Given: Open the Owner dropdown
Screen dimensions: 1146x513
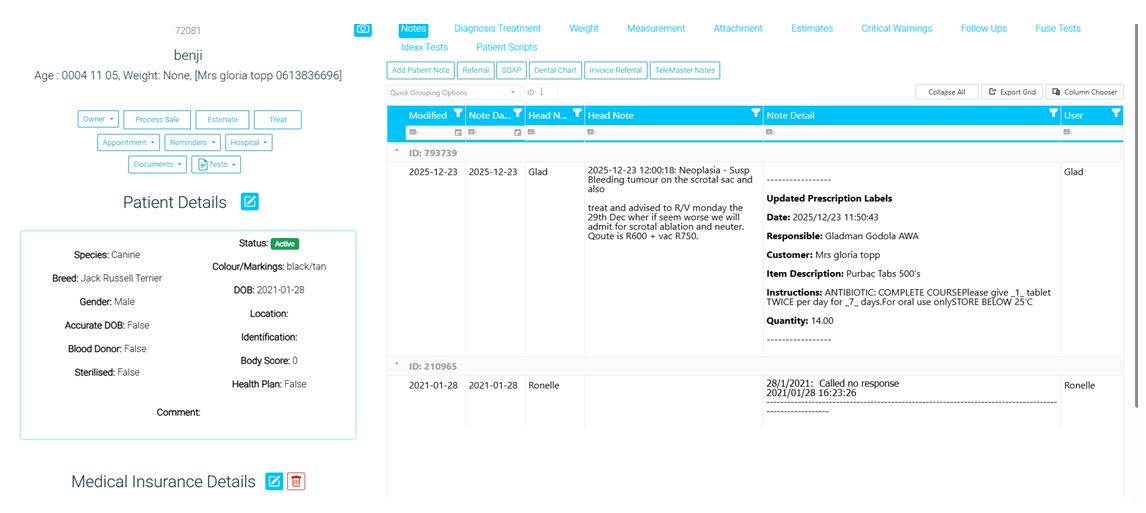Looking at the screenshot, I should 98,119.
